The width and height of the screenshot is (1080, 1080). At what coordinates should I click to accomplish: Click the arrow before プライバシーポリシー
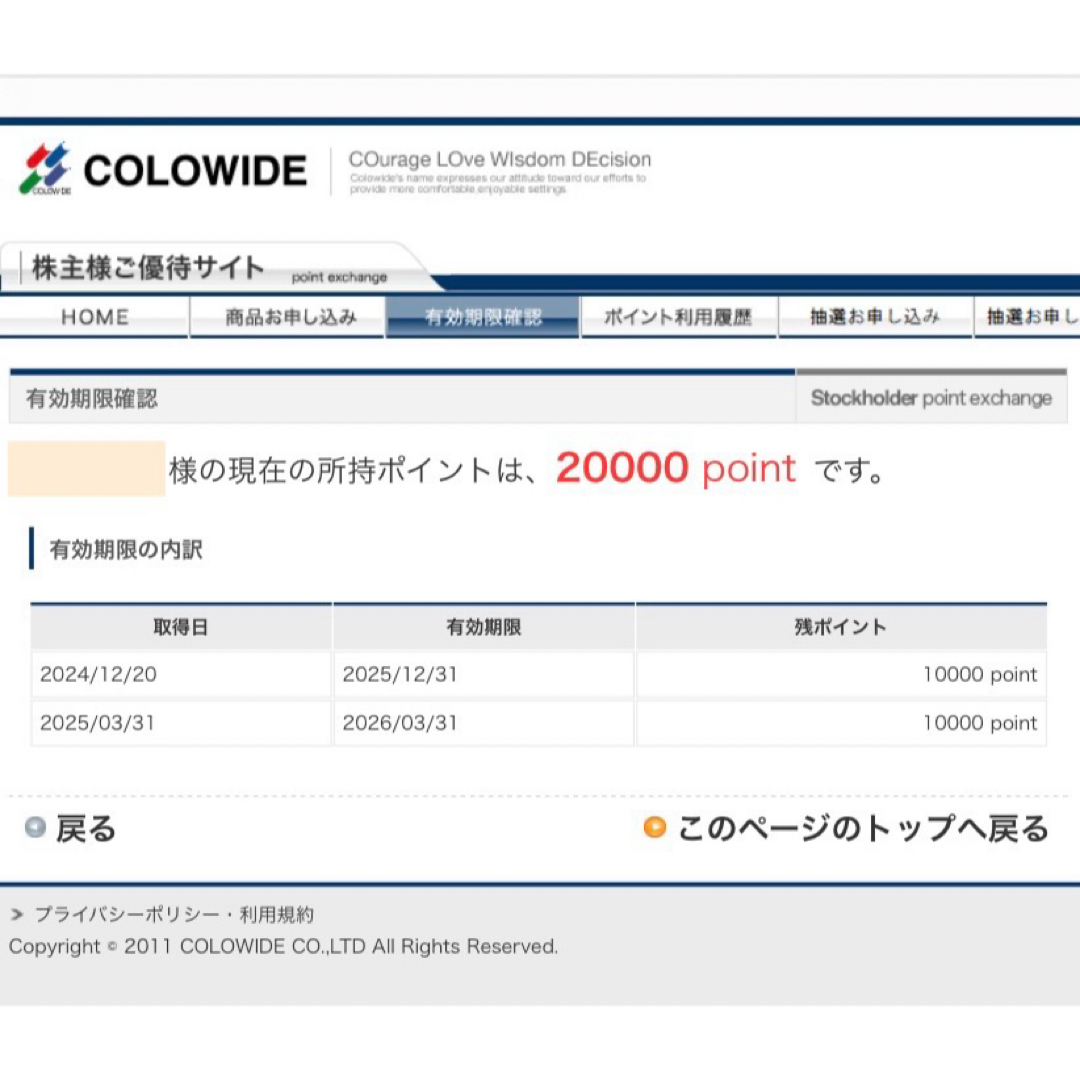[17, 914]
